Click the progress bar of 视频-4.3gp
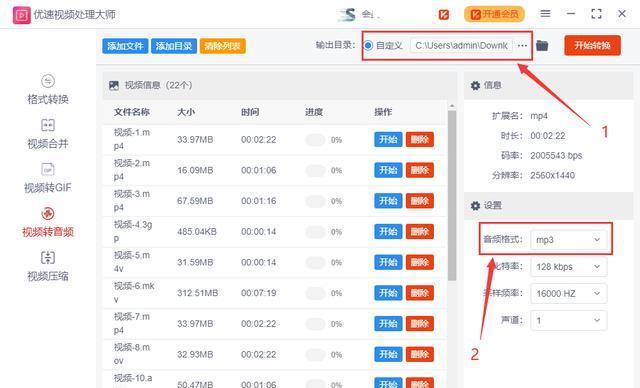This screenshot has height=388, width=640. 315,232
